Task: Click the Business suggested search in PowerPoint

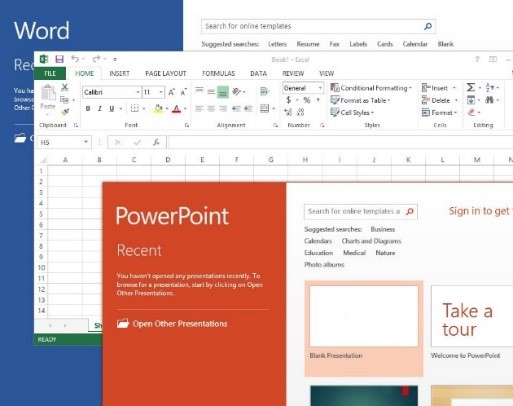Action: [383, 229]
